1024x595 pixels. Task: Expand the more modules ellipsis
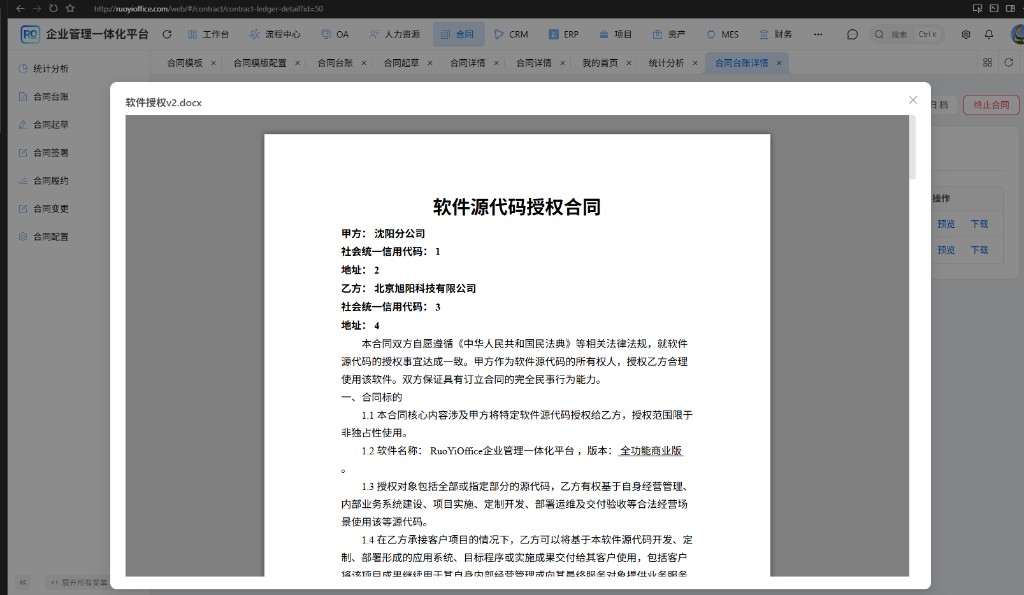tap(818, 34)
